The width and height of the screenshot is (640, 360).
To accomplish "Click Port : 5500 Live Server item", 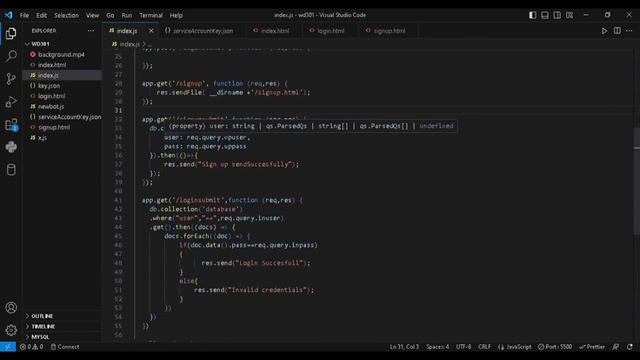I will click(555, 347).
